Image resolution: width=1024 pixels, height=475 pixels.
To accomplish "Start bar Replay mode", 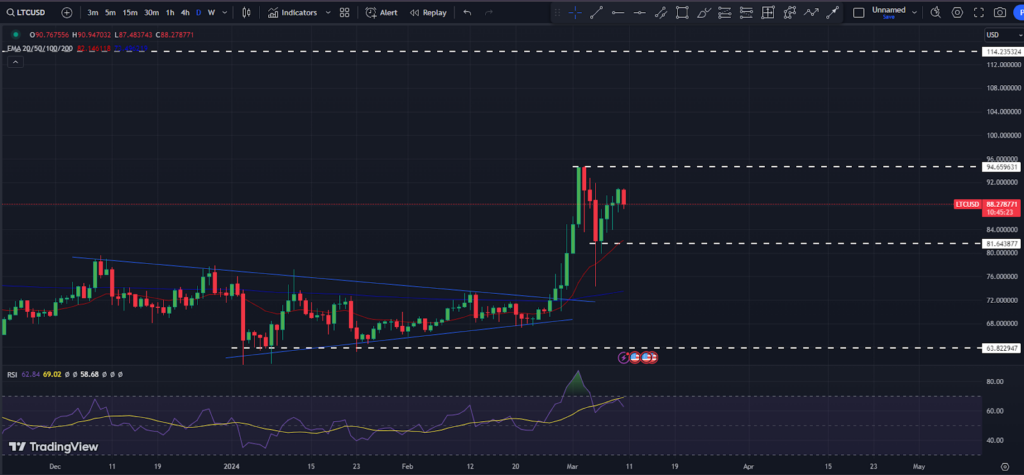I will coord(428,12).
